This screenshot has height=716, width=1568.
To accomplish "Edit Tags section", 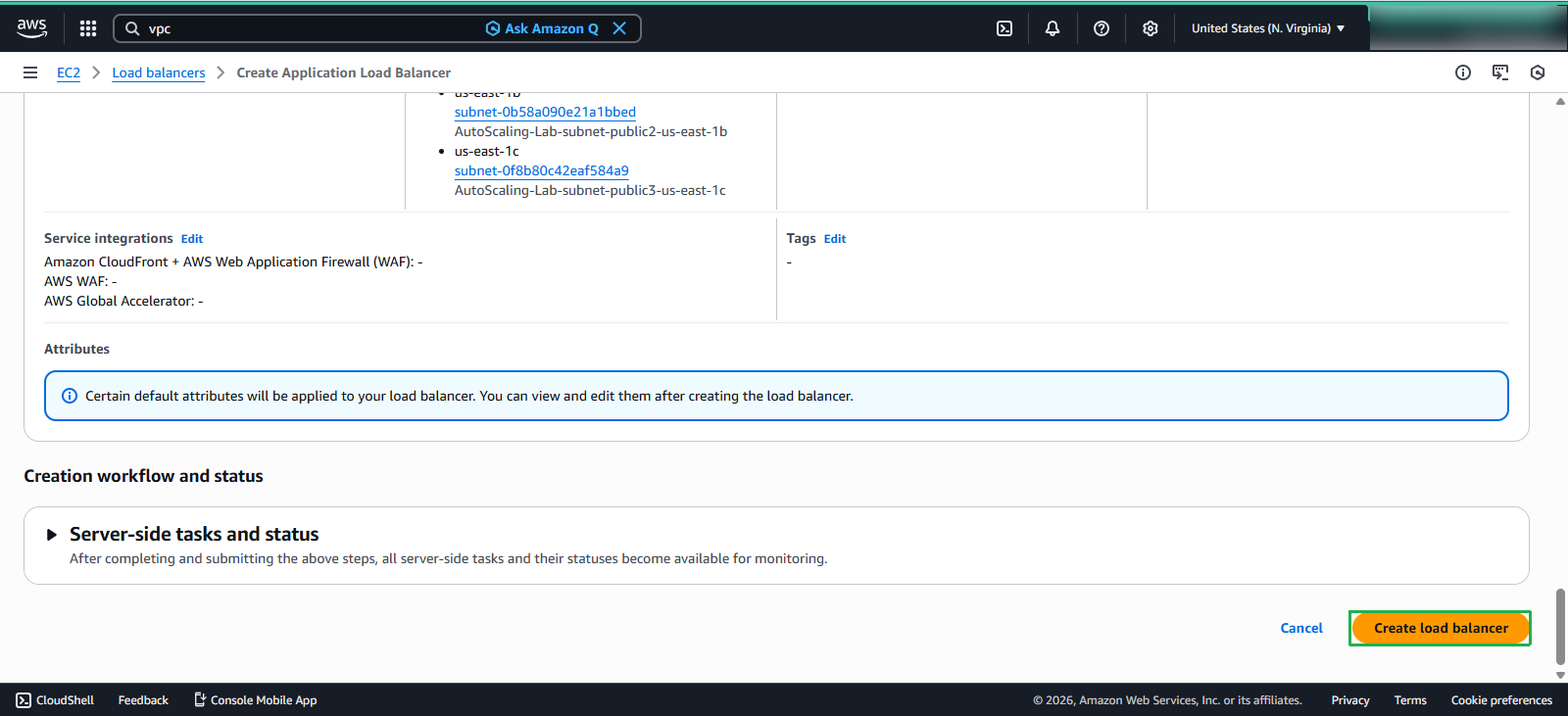I will 835,239.
